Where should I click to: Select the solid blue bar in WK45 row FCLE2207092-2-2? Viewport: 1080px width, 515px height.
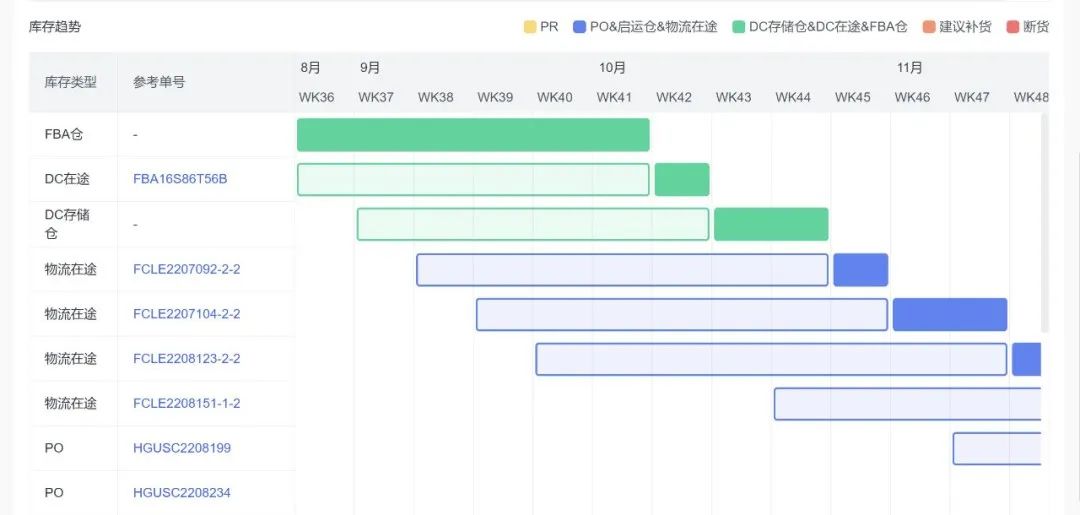tap(861, 270)
